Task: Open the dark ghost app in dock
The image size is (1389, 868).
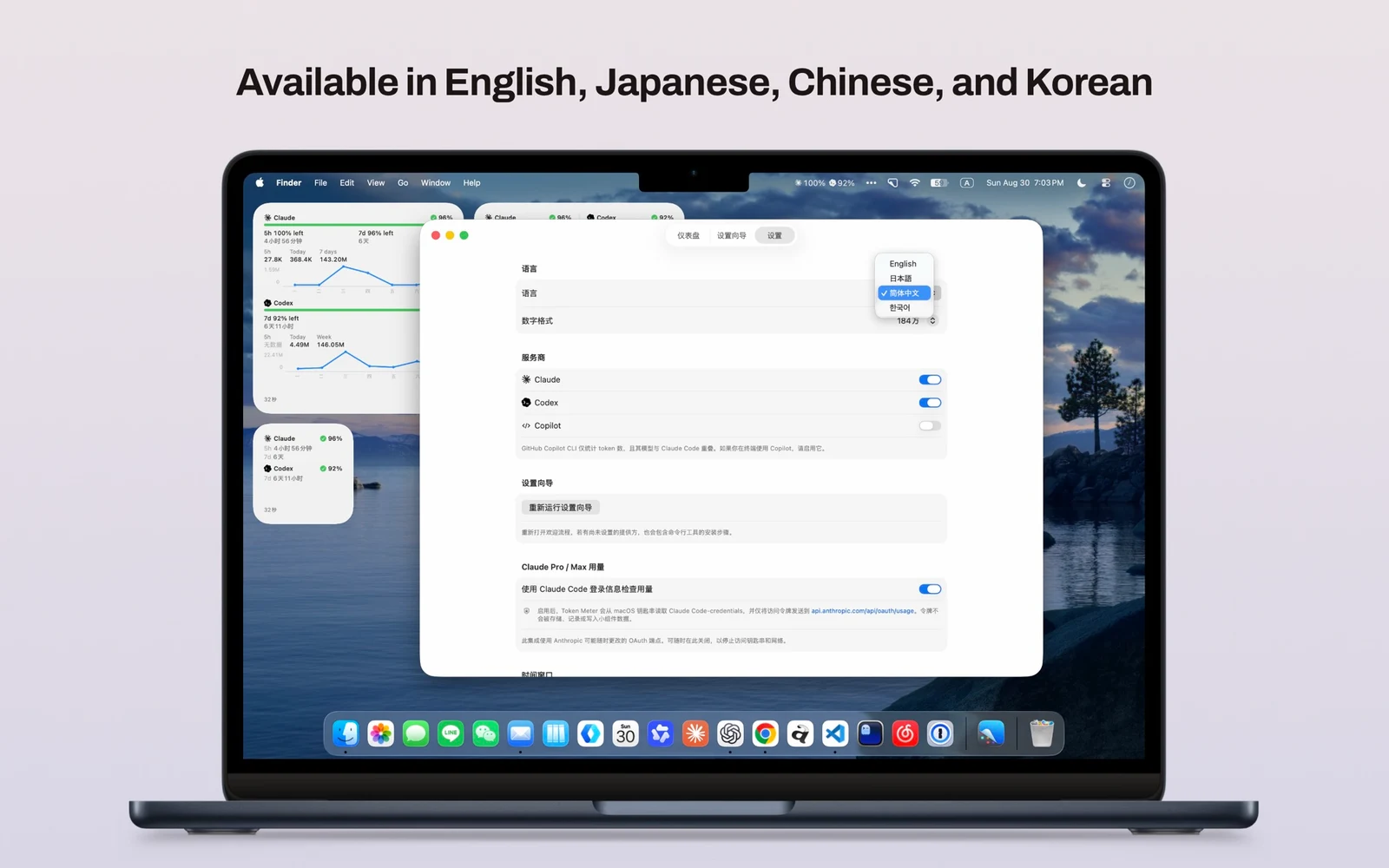Action: (870, 733)
